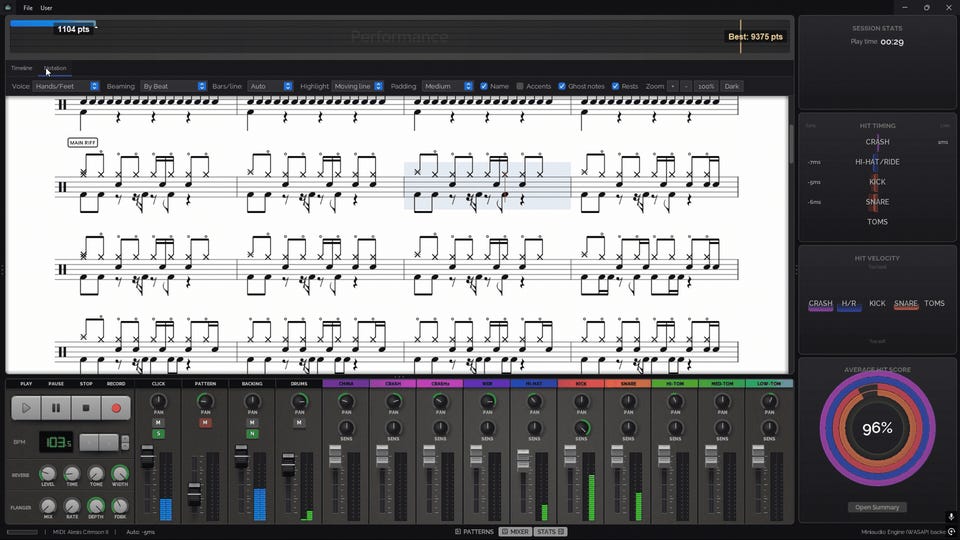960x540 pixels.
Task: Select the Notation tab
Action: 55,68
